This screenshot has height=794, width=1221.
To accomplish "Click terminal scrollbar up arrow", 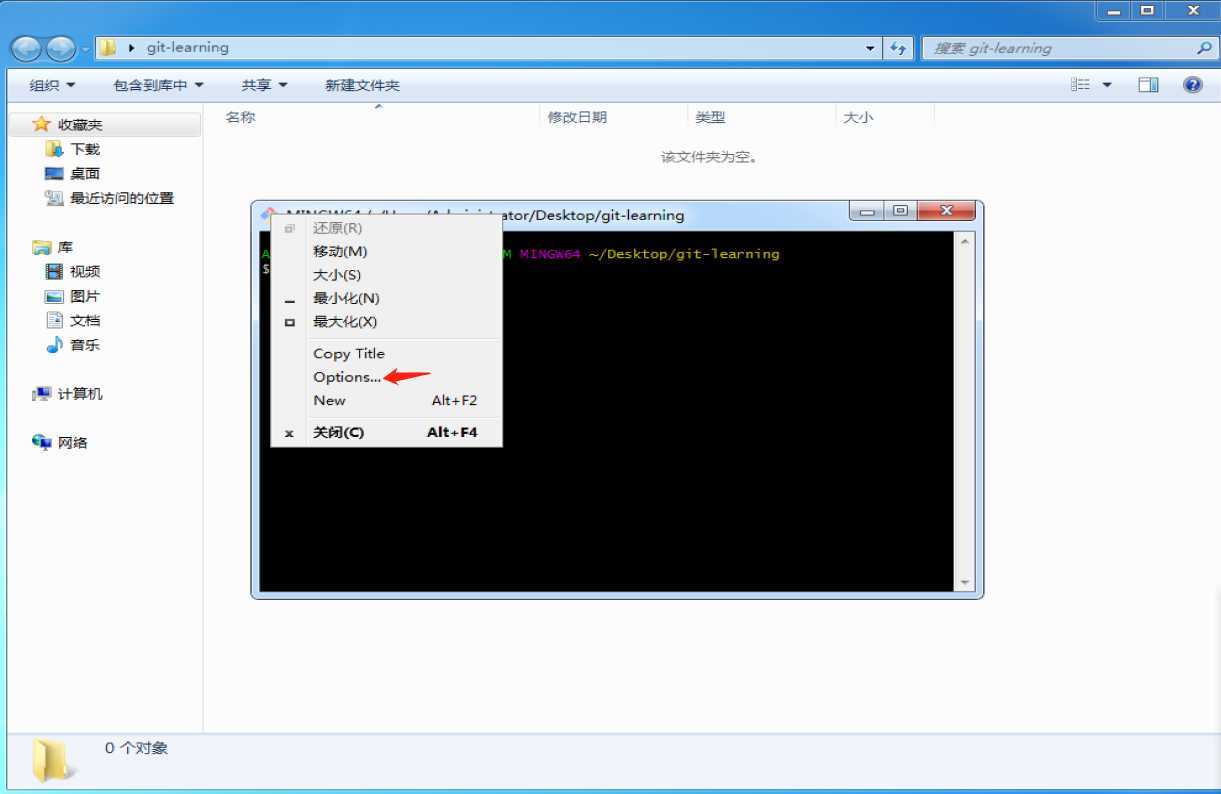I will [x=965, y=241].
